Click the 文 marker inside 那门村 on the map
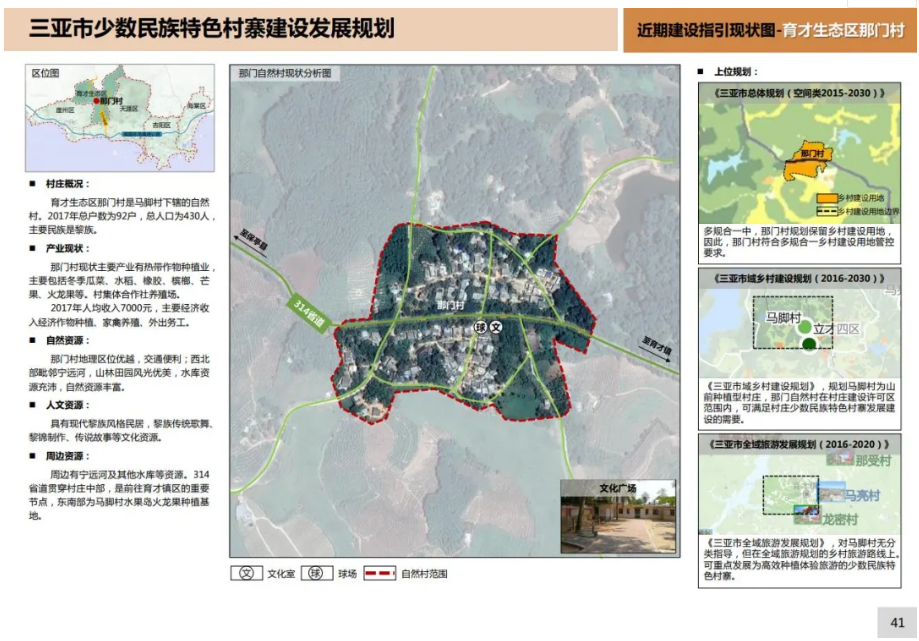 (x=495, y=327)
